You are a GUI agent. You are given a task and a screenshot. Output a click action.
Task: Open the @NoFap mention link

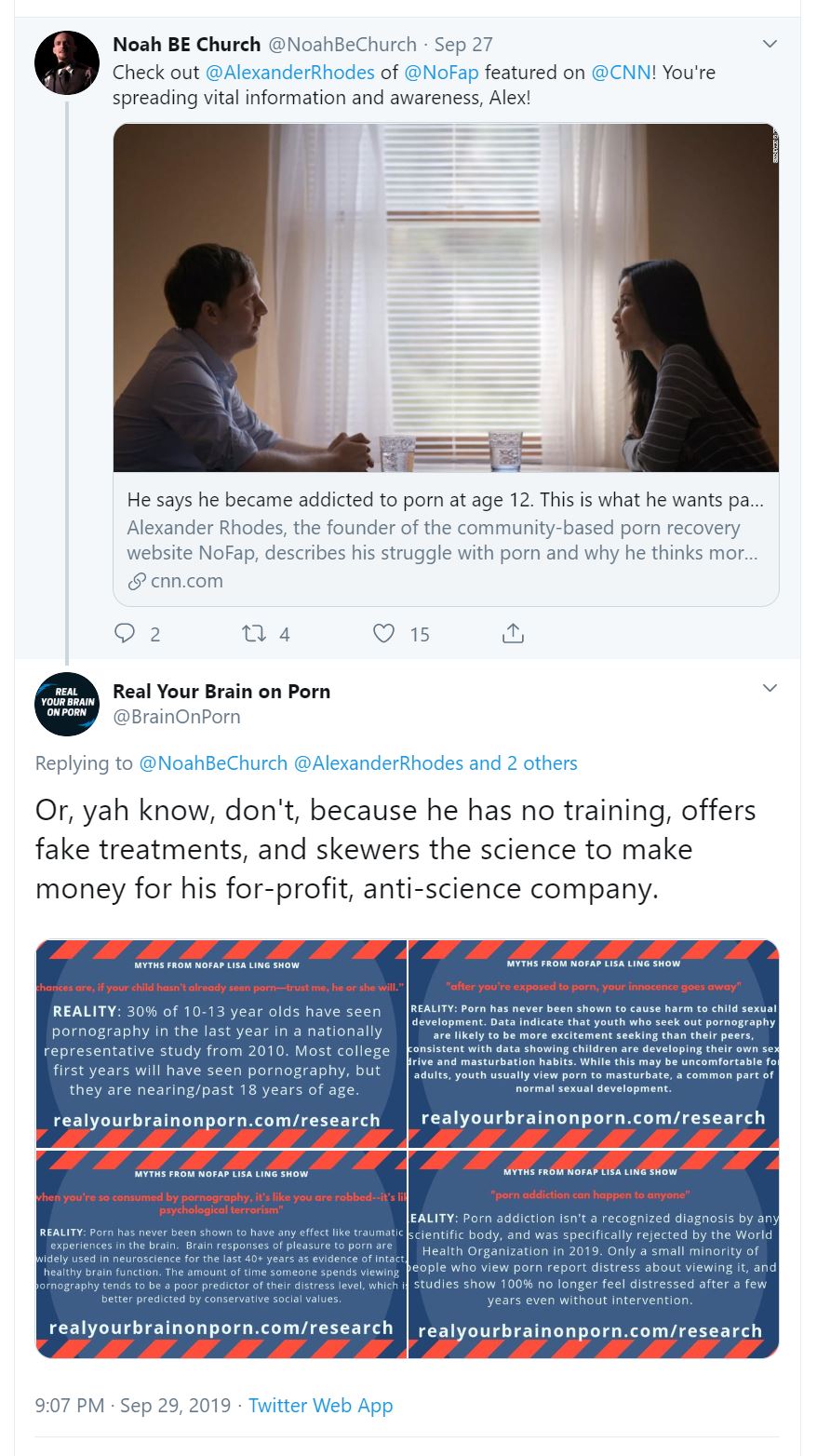(x=441, y=72)
